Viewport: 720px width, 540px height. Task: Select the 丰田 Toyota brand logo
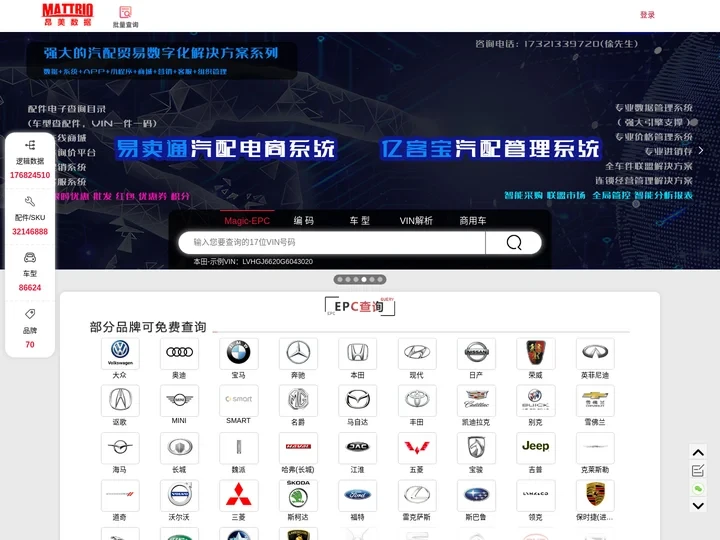pyautogui.click(x=417, y=400)
